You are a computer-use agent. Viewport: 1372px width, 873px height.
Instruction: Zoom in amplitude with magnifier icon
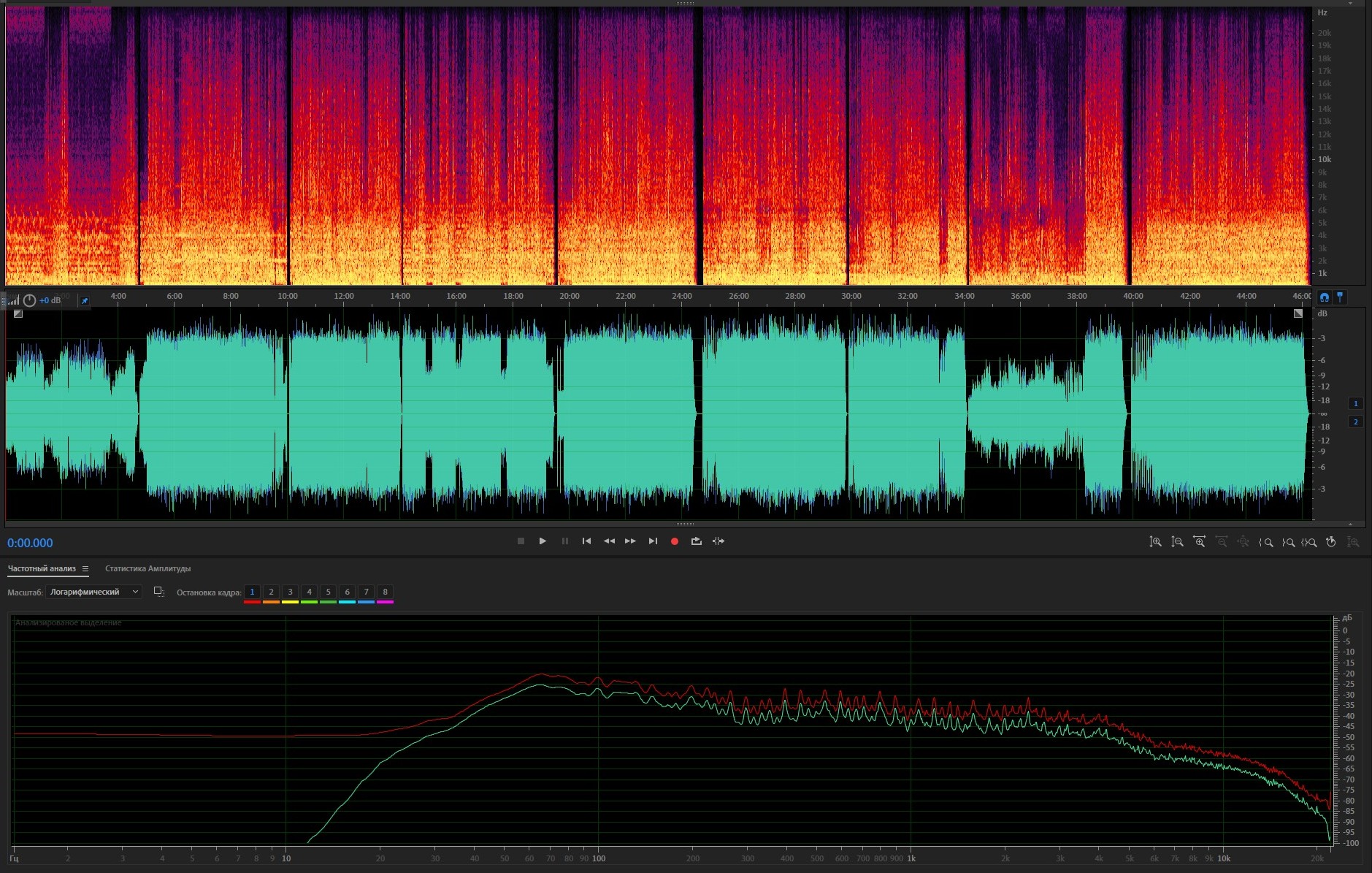(1155, 542)
